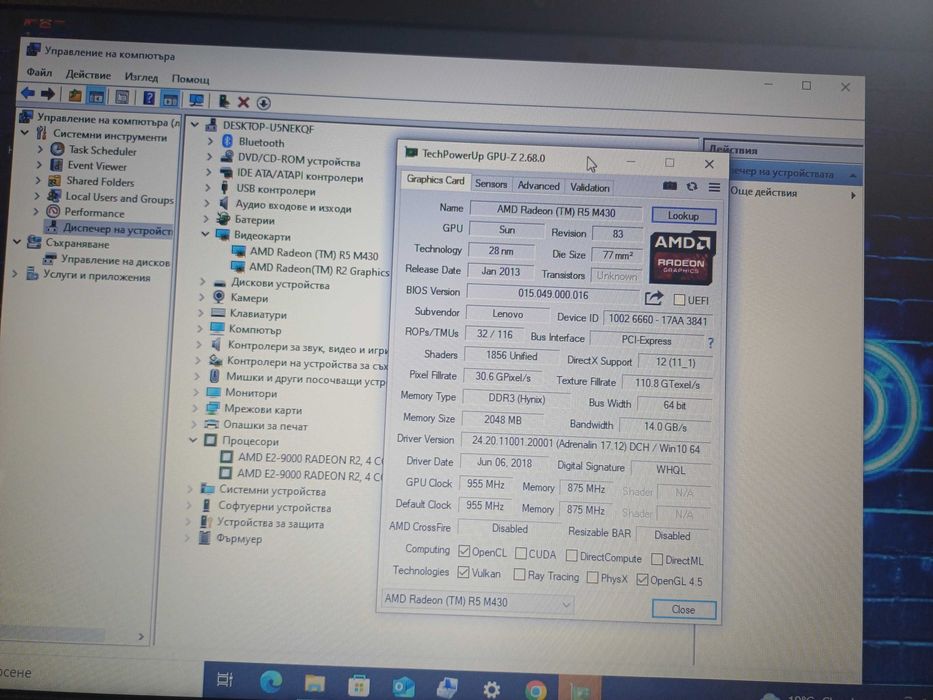The height and width of the screenshot is (700, 933).
Task: Click the red X Uninstall device icon
Action: tap(243, 102)
